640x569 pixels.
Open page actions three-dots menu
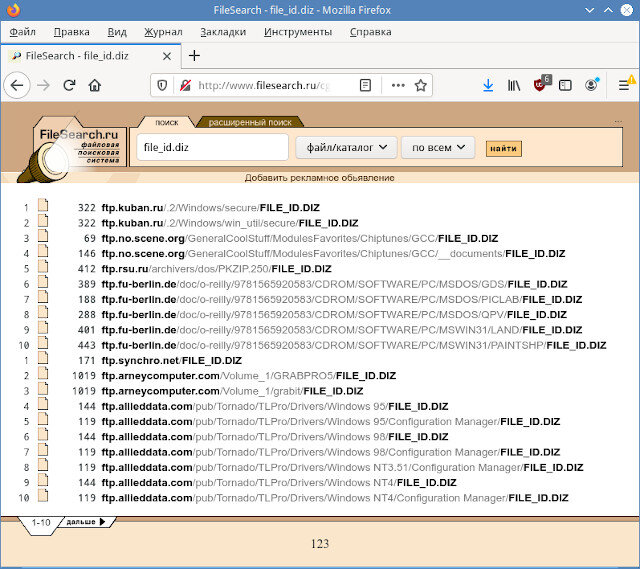[398, 85]
